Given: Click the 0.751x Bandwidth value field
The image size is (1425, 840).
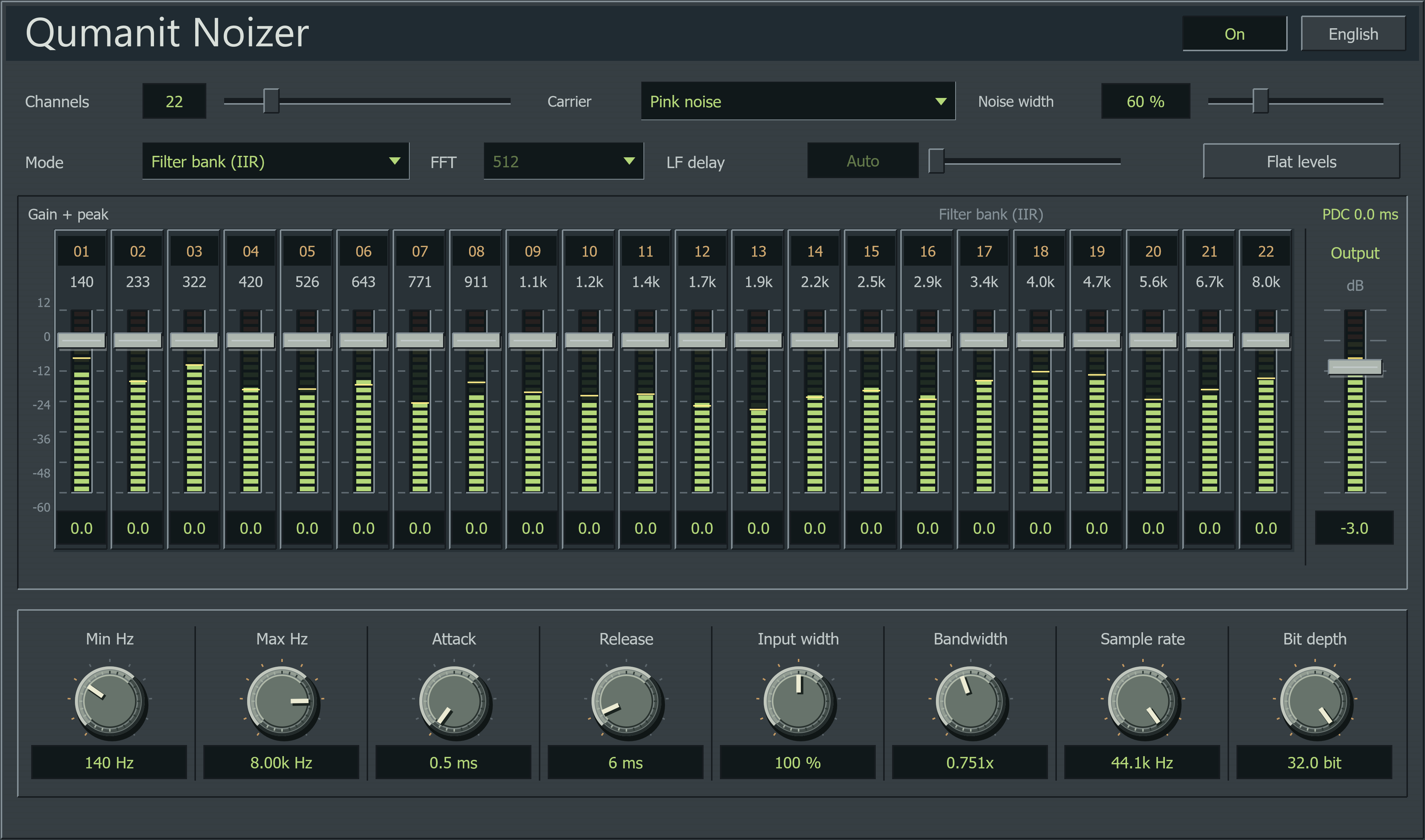Looking at the screenshot, I should tap(970, 762).
